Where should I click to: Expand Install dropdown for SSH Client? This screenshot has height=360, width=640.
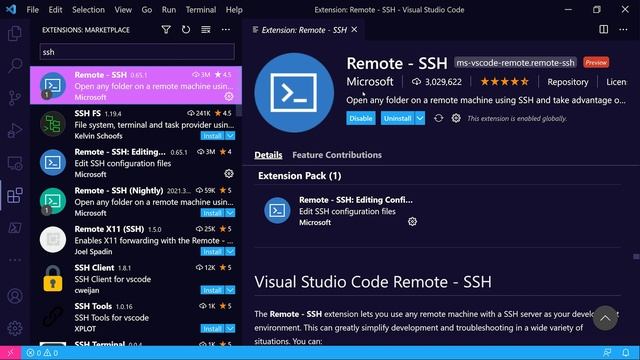pyautogui.click(x=230, y=290)
